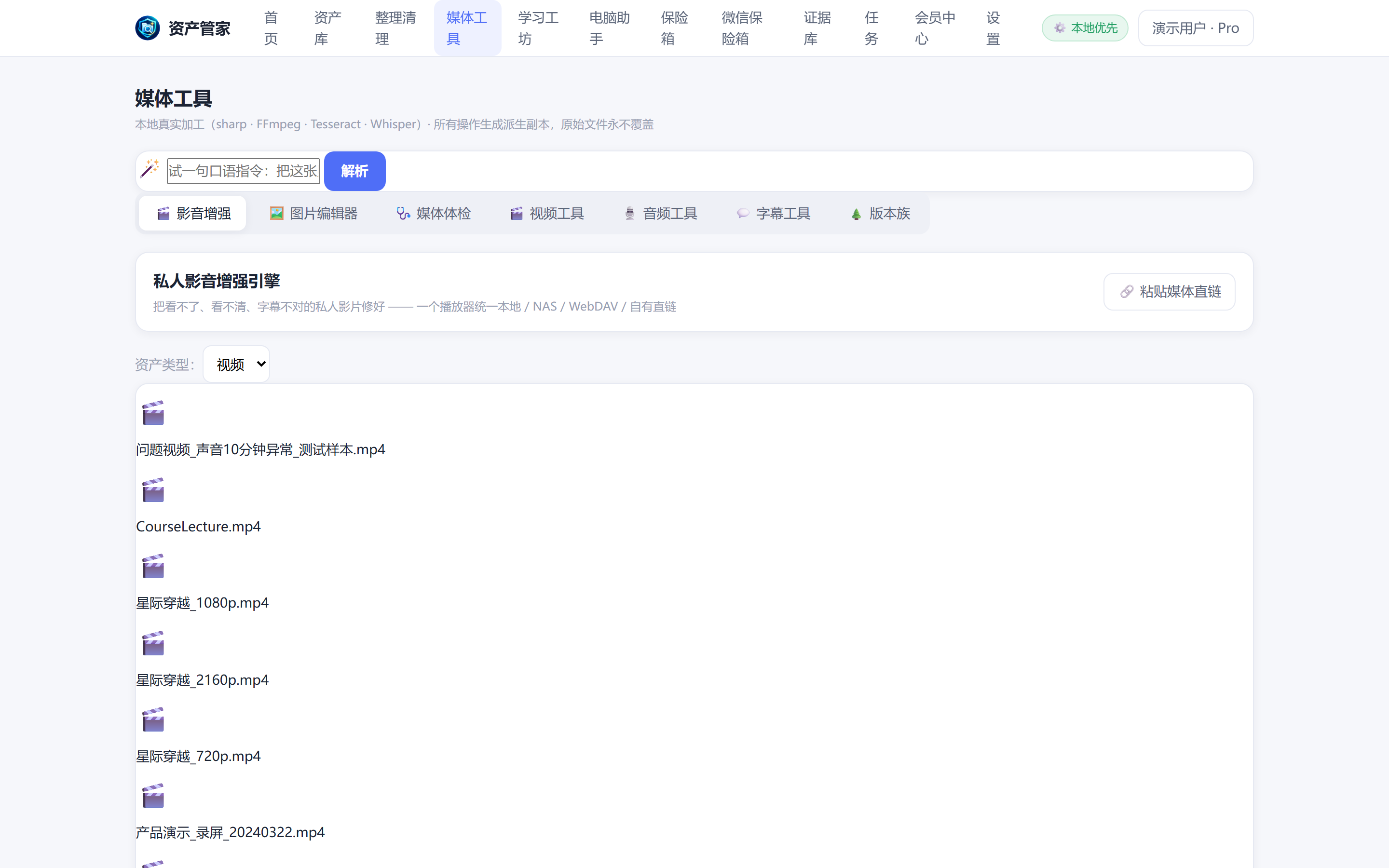Image resolution: width=1389 pixels, height=868 pixels.
Task: Select file CourseLecture.mp4
Action: [198, 527]
